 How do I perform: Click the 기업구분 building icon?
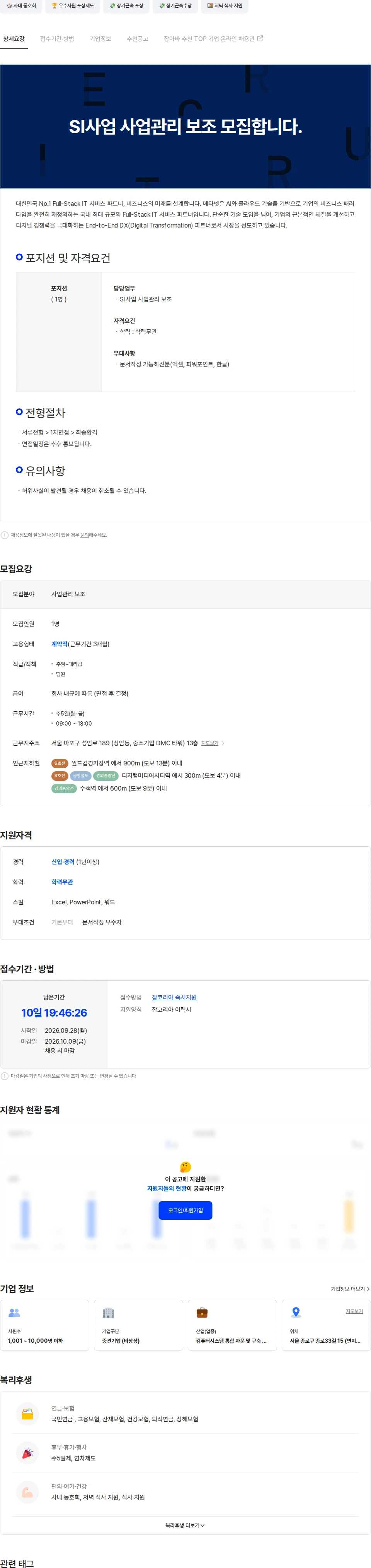click(x=108, y=1313)
